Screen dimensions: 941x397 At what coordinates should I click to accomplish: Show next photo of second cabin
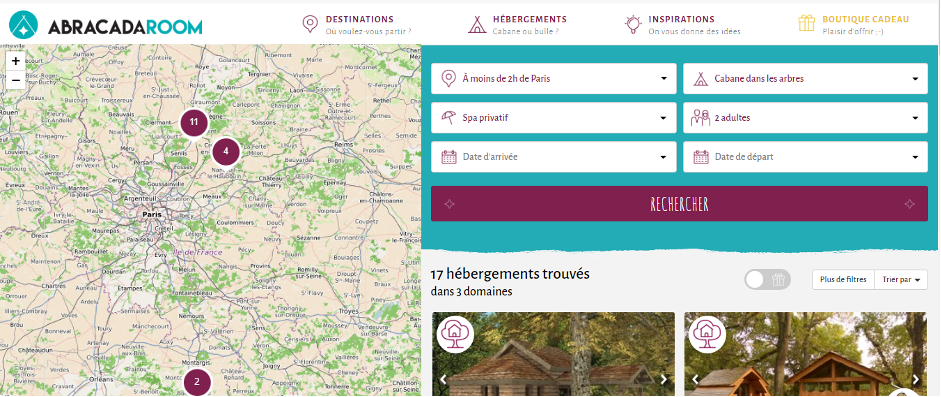coord(916,380)
